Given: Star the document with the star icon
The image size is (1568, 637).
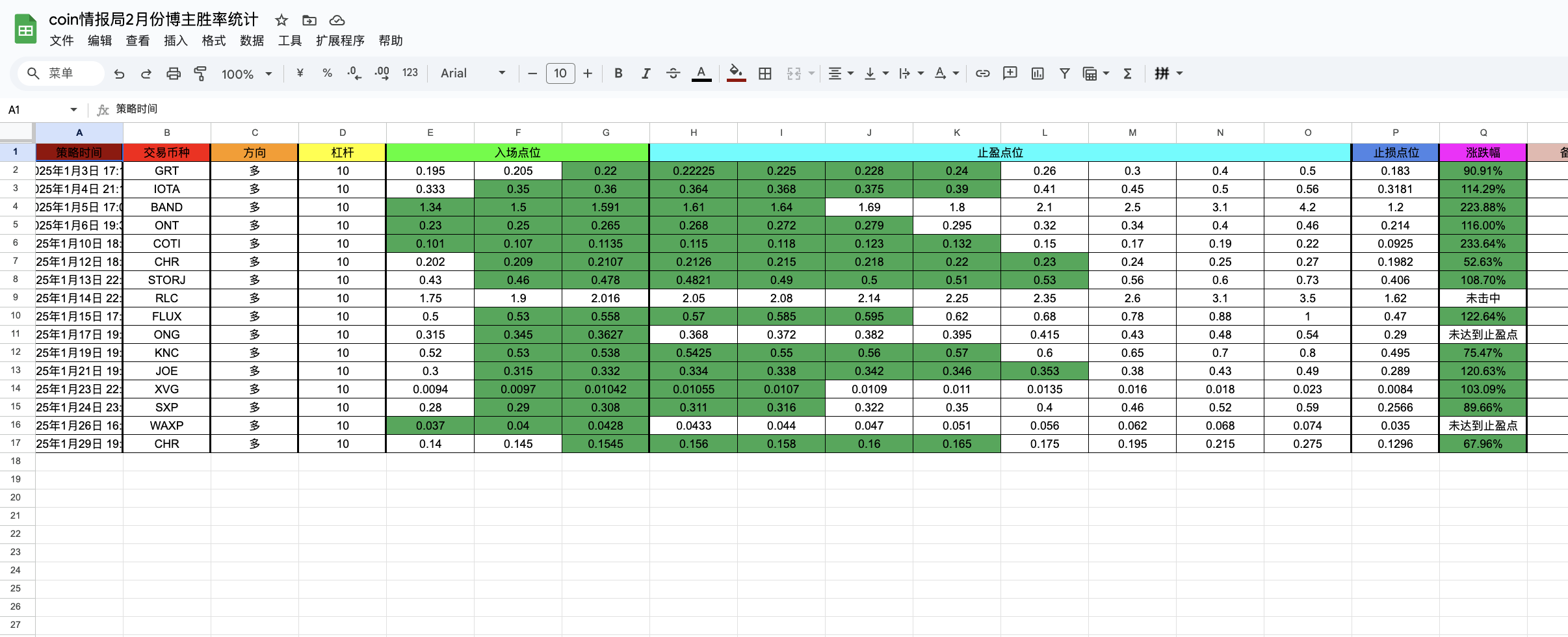Looking at the screenshot, I should coord(281,20).
